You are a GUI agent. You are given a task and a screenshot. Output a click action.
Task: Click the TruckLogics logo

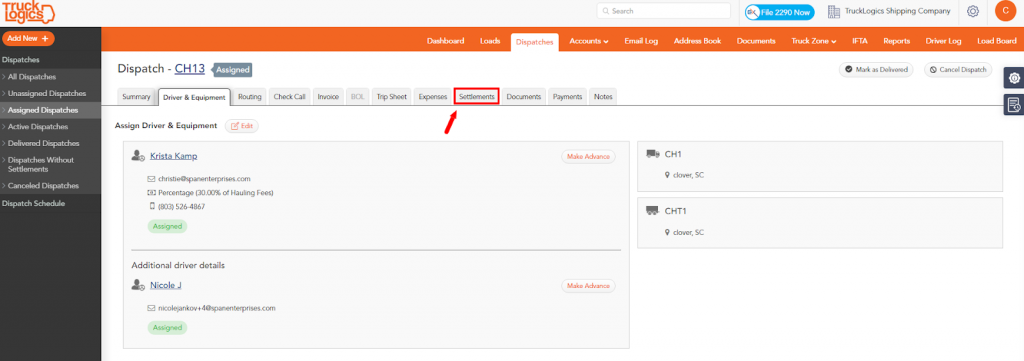pyautogui.click(x=29, y=13)
